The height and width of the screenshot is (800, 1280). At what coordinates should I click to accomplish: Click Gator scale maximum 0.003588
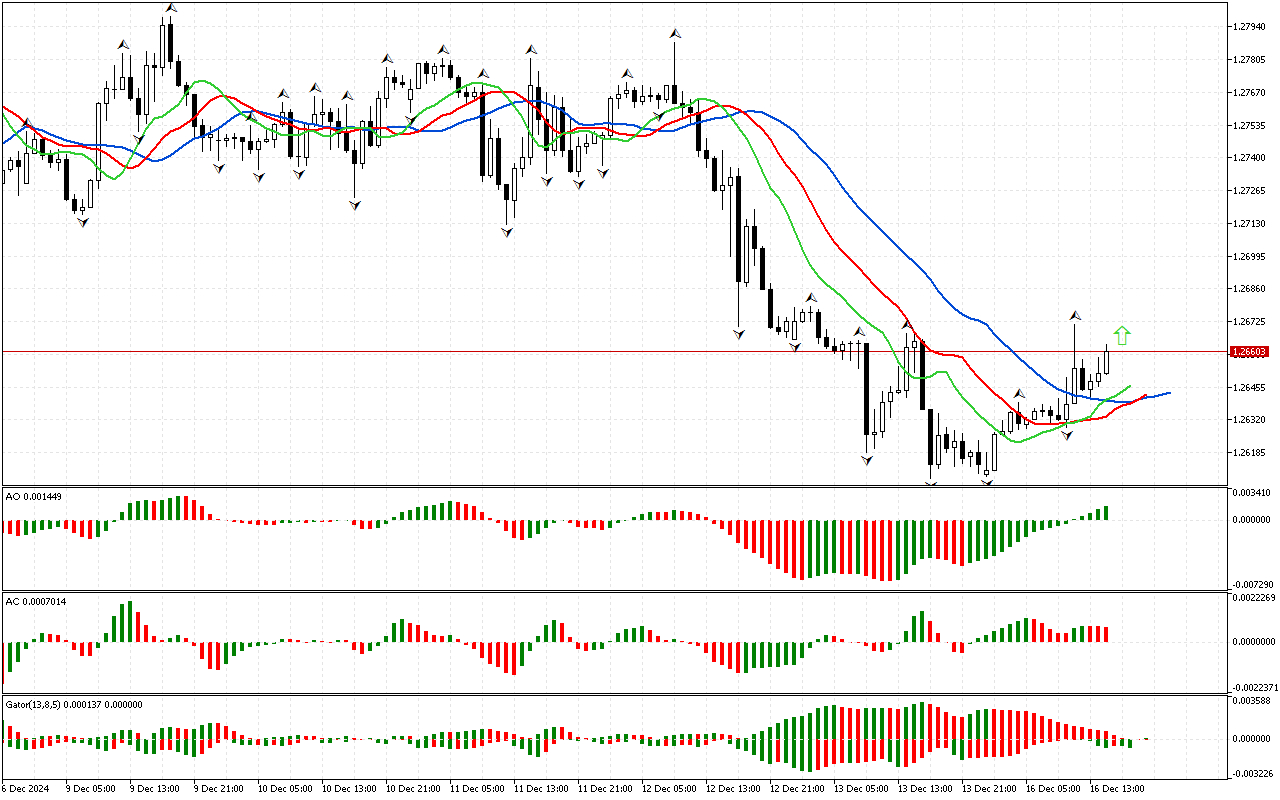pyautogui.click(x=1252, y=702)
